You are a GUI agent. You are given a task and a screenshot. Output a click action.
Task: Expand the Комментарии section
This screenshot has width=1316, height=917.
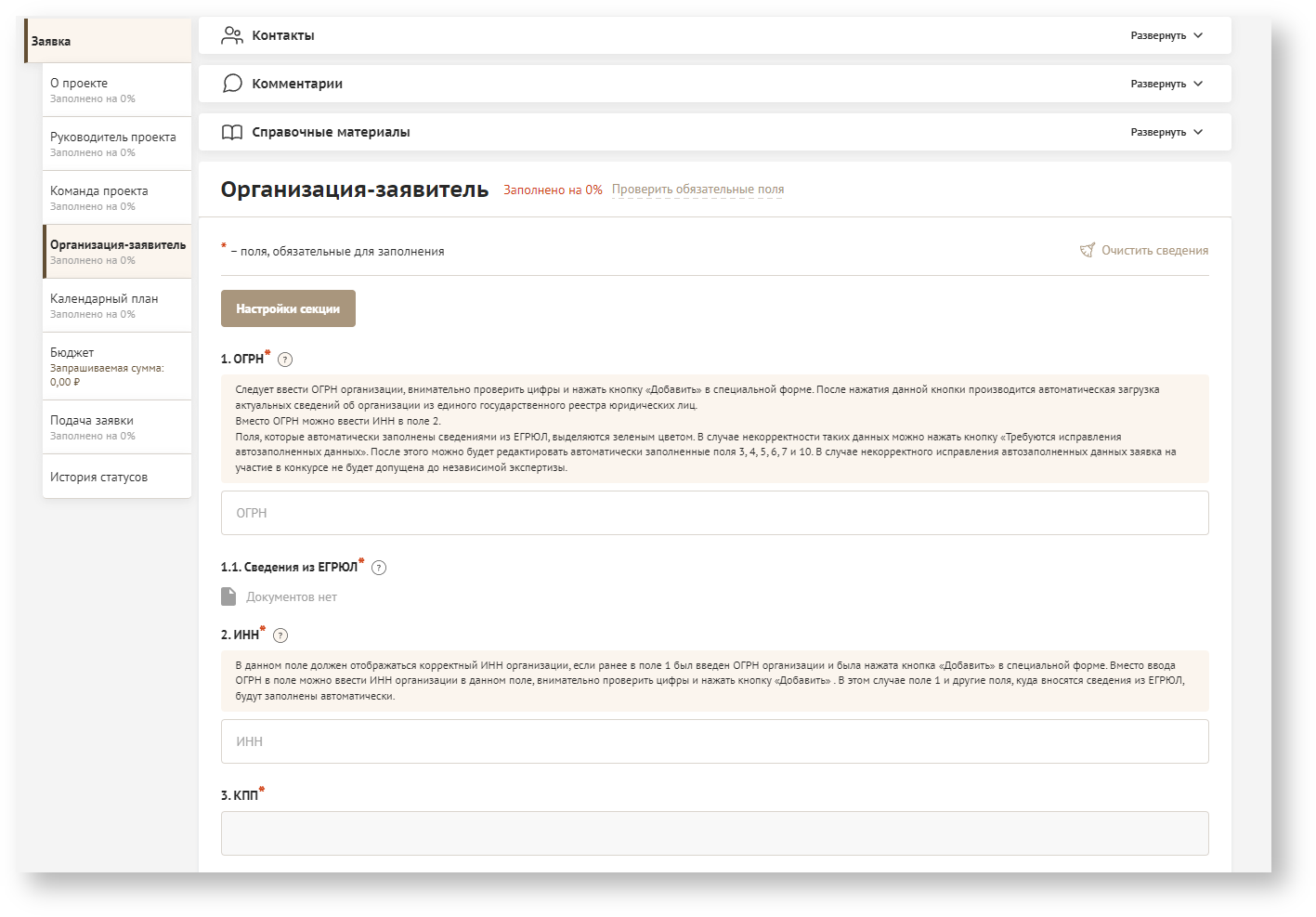point(1166,84)
